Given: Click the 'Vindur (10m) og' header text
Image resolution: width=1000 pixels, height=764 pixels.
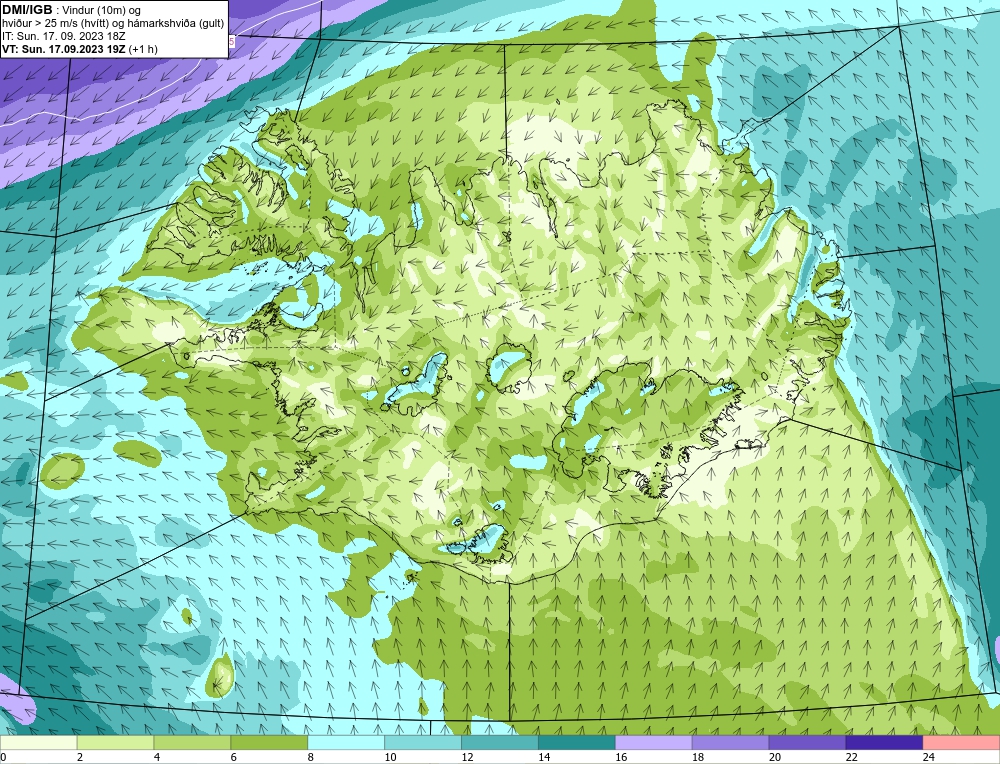Looking at the screenshot, I should pos(103,10).
